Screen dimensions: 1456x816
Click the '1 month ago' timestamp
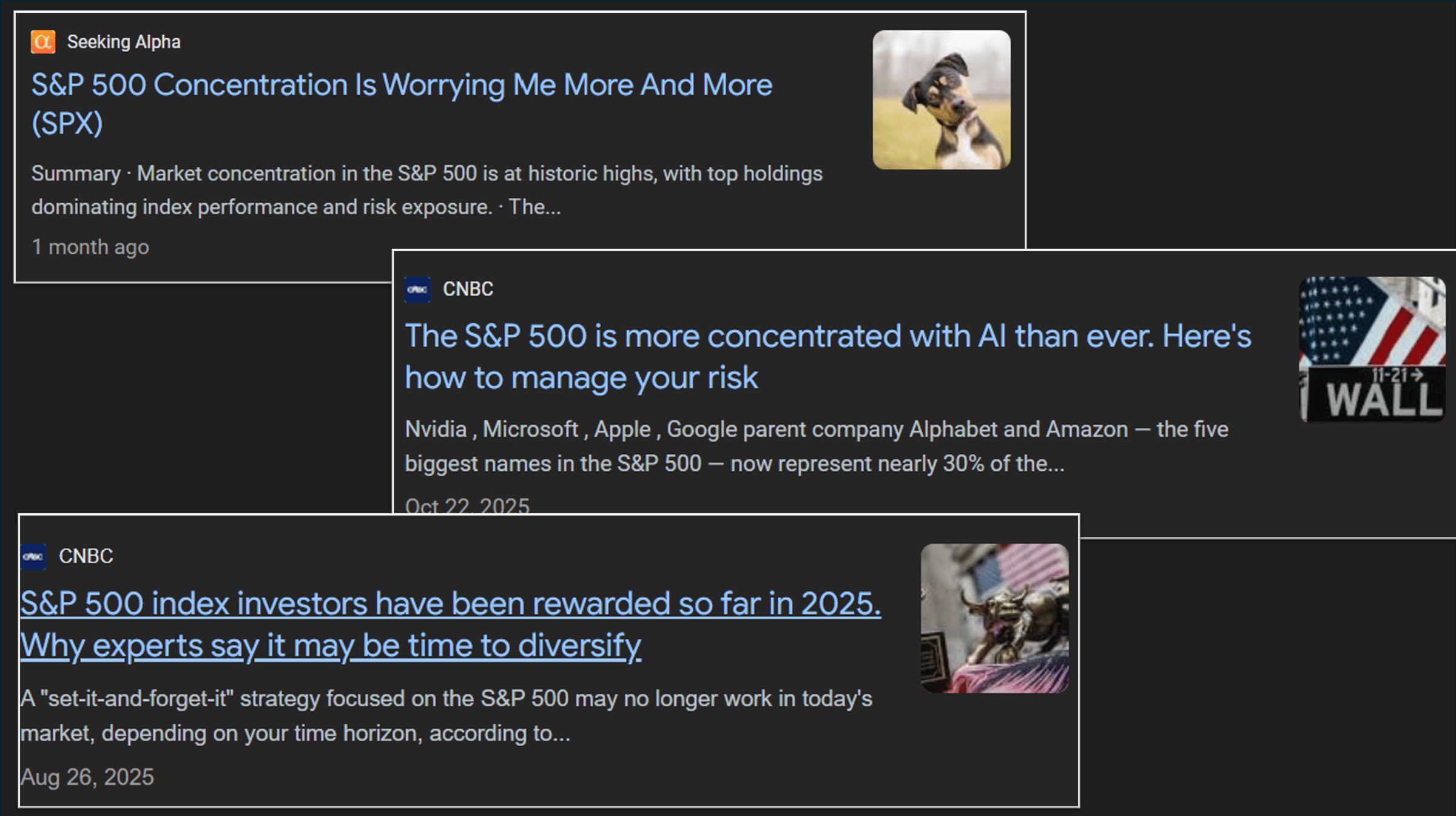click(90, 247)
